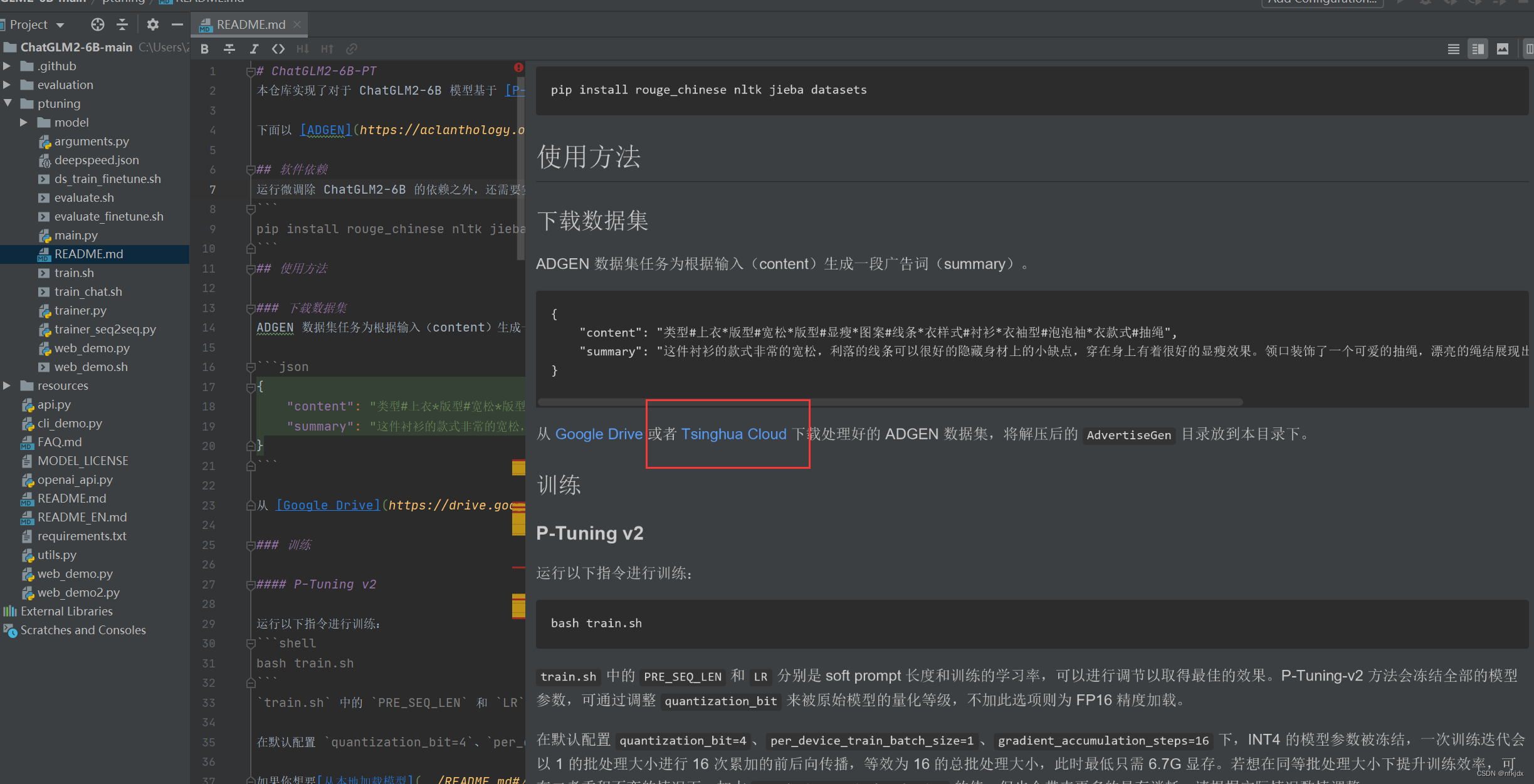Viewport: 1534px width, 784px height.
Task: Open MODEL_LICENSE file
Action: tap(82, 461)
